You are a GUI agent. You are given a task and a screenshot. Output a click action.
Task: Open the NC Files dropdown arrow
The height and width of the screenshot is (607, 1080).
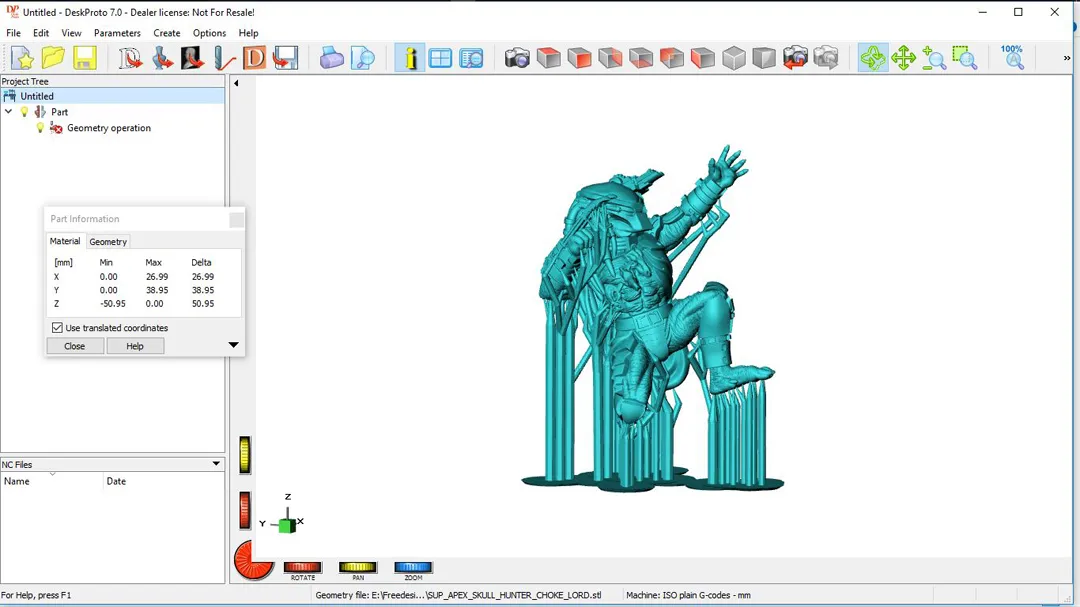(216, 464)
